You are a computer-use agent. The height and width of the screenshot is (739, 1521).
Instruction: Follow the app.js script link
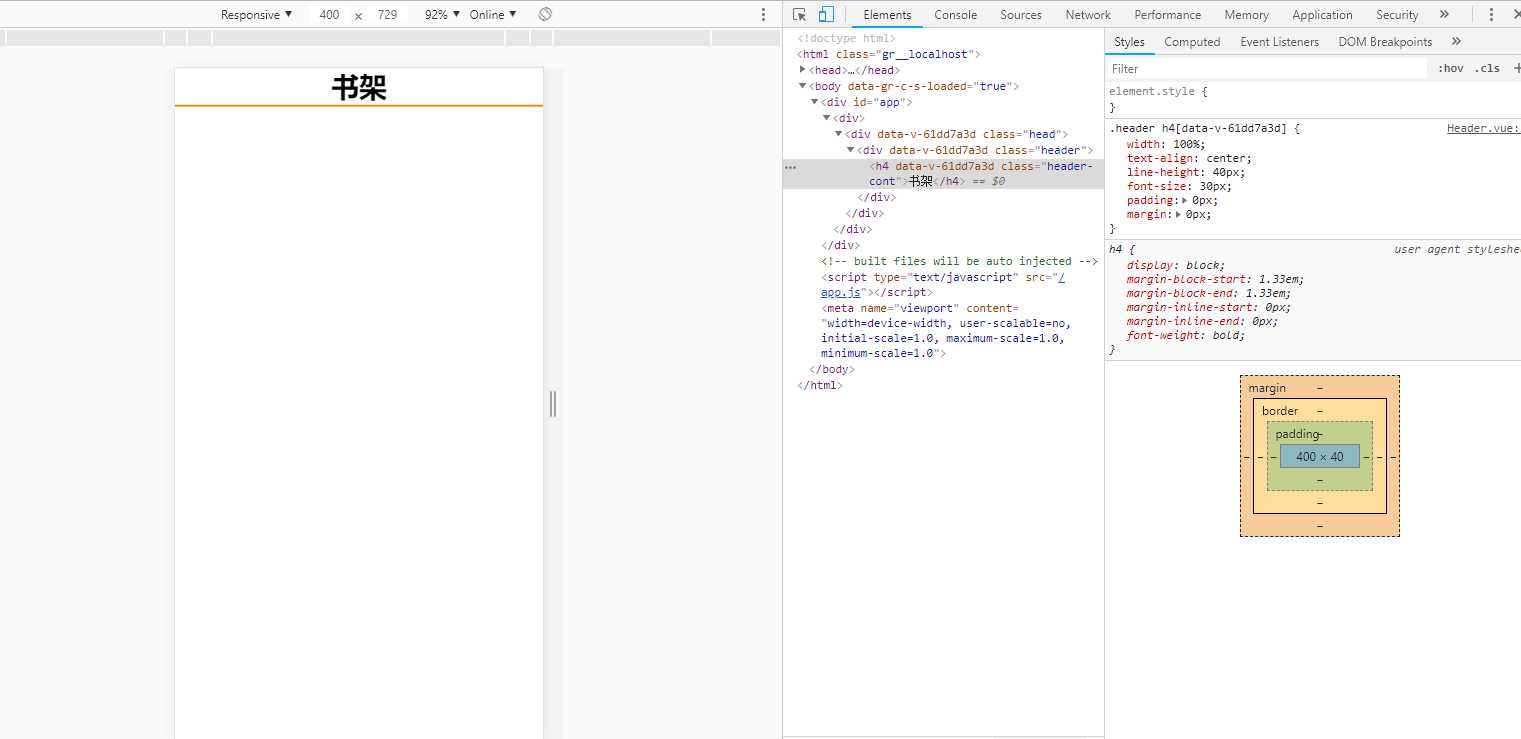click(x=841, y=292)
